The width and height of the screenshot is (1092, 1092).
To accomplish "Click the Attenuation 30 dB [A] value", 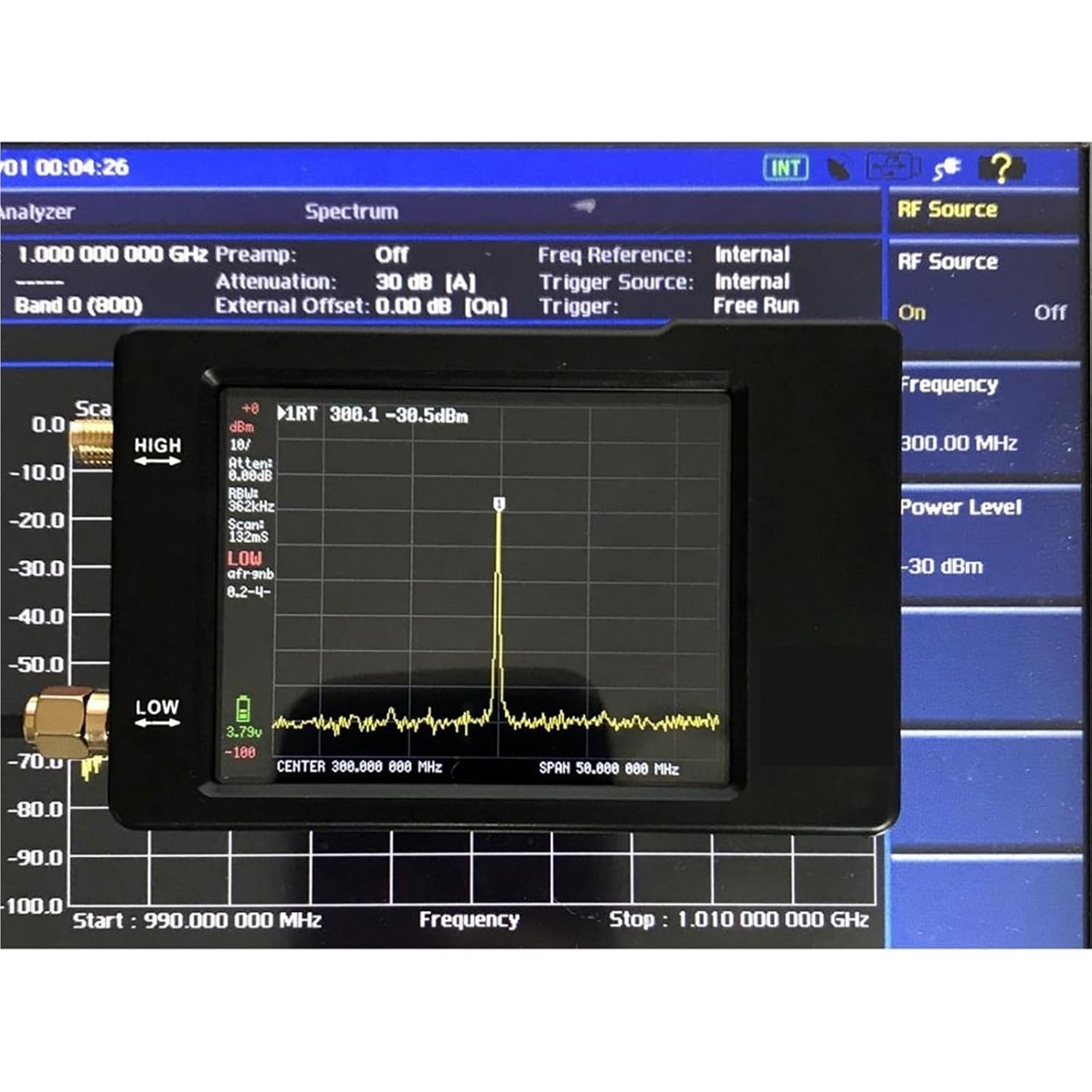I will pos(425,282).
